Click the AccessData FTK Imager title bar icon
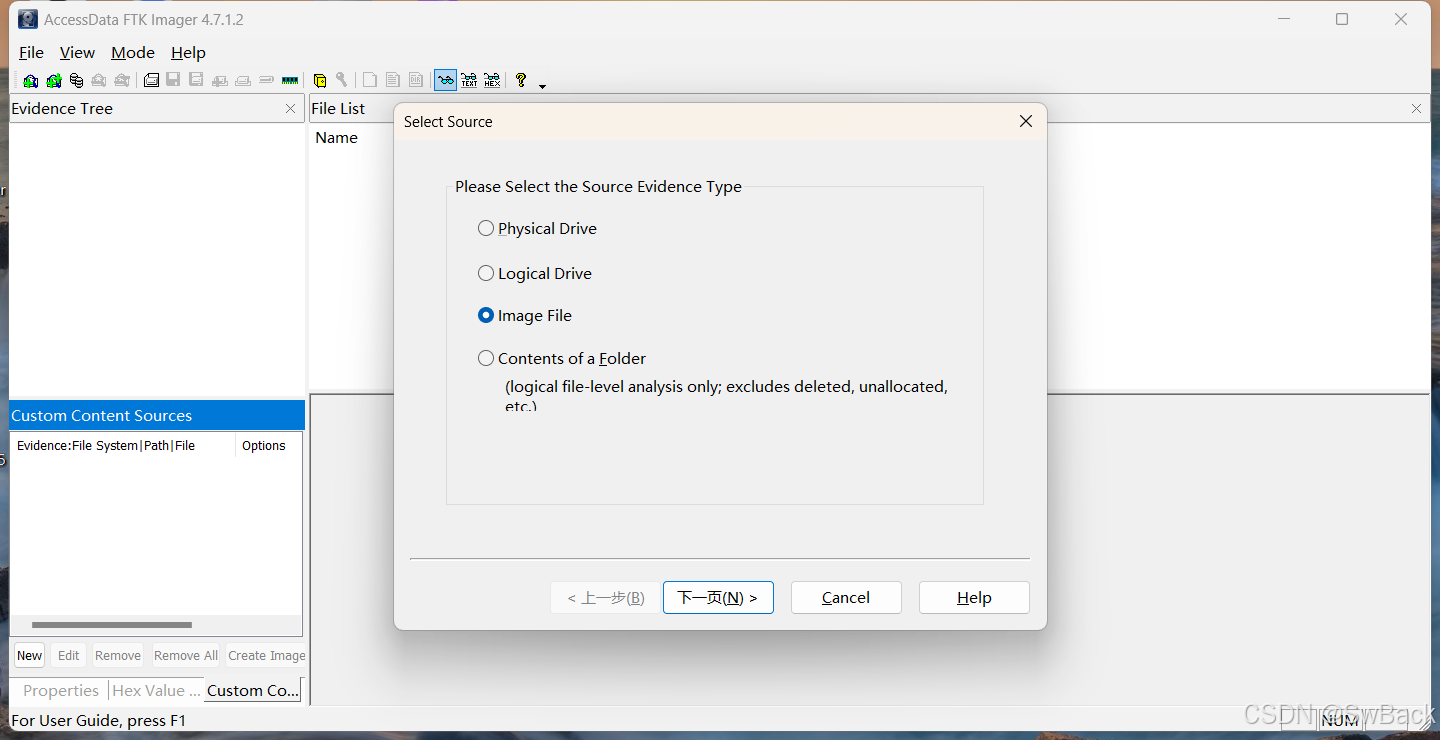Image resolution: width=1440 pixels, height=740 pixels. click(28, 19)
